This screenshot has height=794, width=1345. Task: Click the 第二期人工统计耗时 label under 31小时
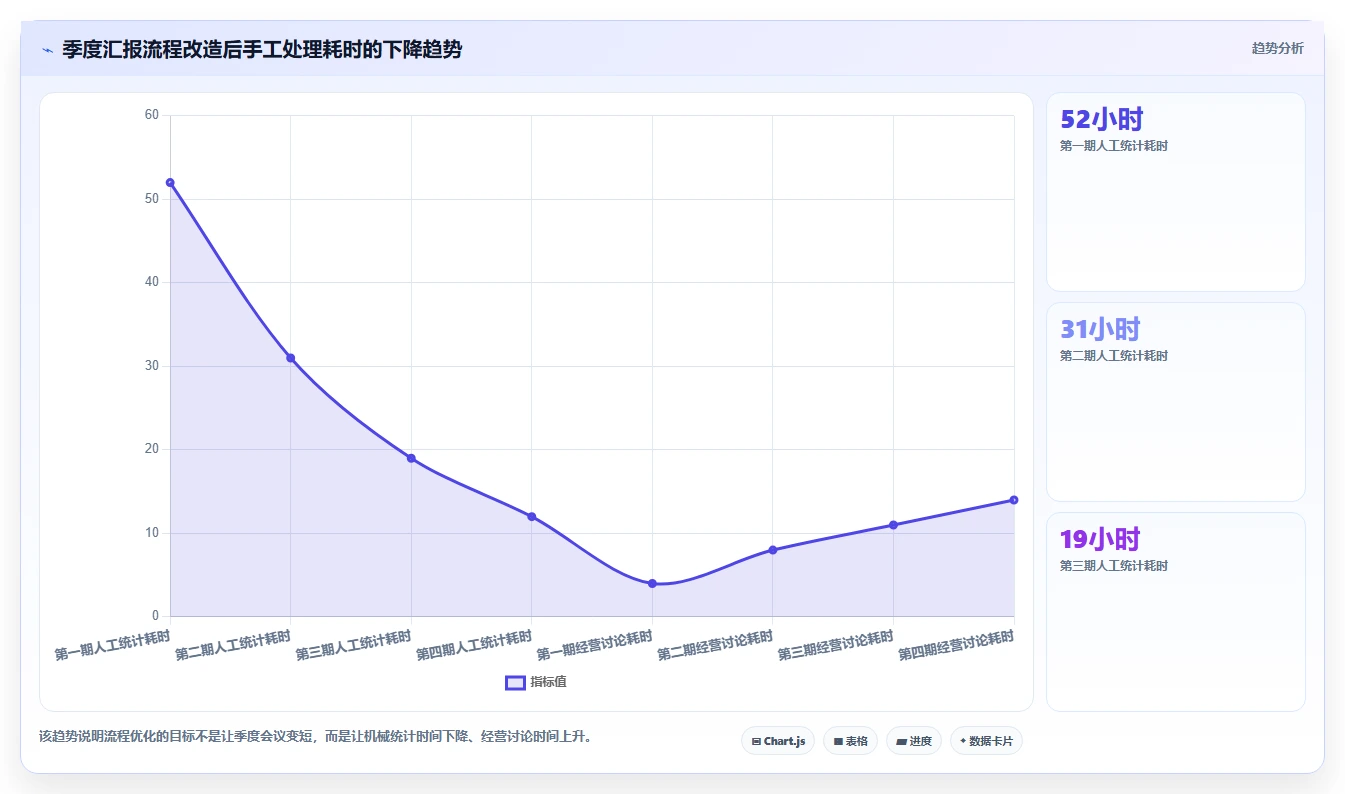[x=1114, y=356]
